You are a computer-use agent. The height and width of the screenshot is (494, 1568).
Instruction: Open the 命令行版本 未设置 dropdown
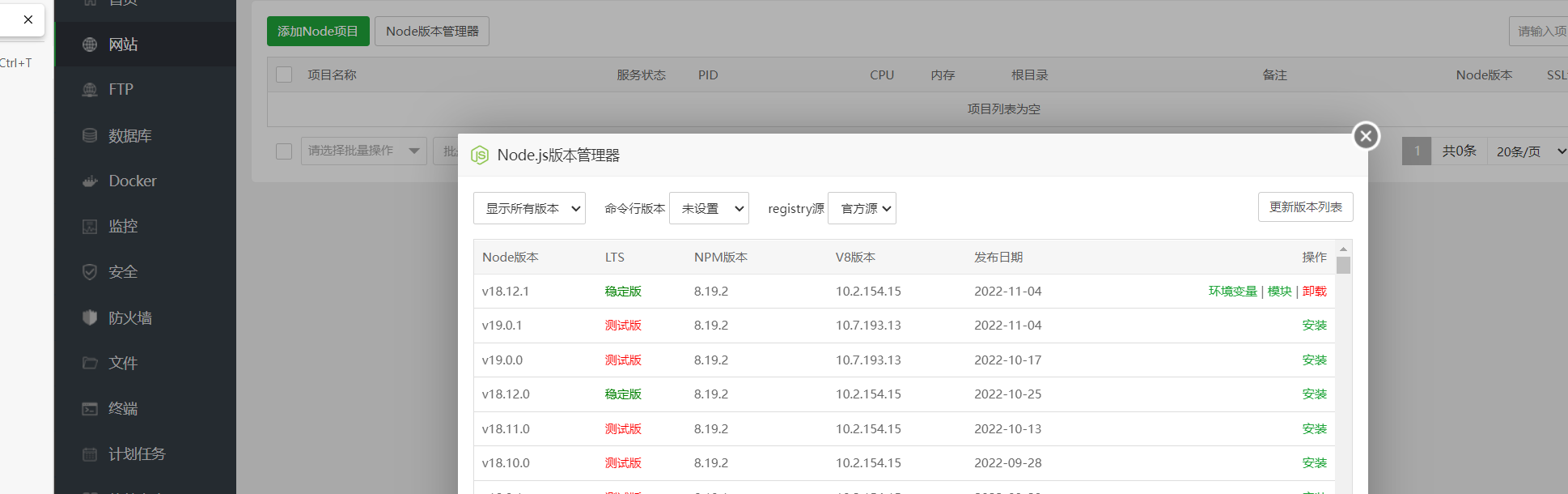(x=709, y=208)
